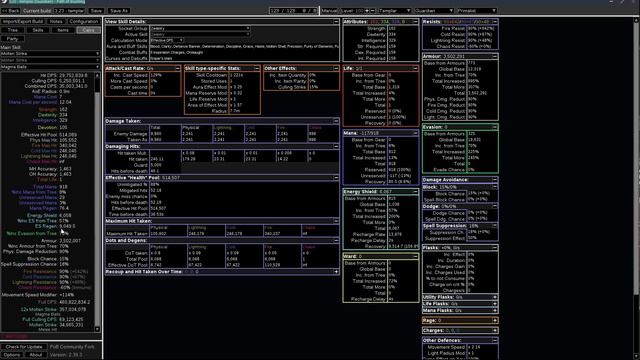This screenshot has width=640, height=360.
Task: Click the sidebar stats scrollbar up arrow
Action: click(x=97, y=76)
